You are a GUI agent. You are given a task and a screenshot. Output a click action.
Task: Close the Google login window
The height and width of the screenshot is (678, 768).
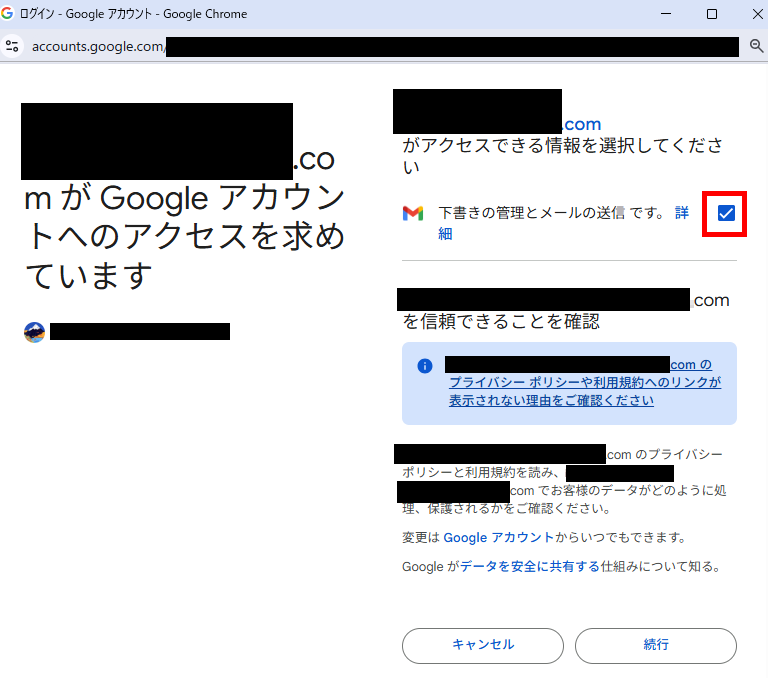point(757,14)
